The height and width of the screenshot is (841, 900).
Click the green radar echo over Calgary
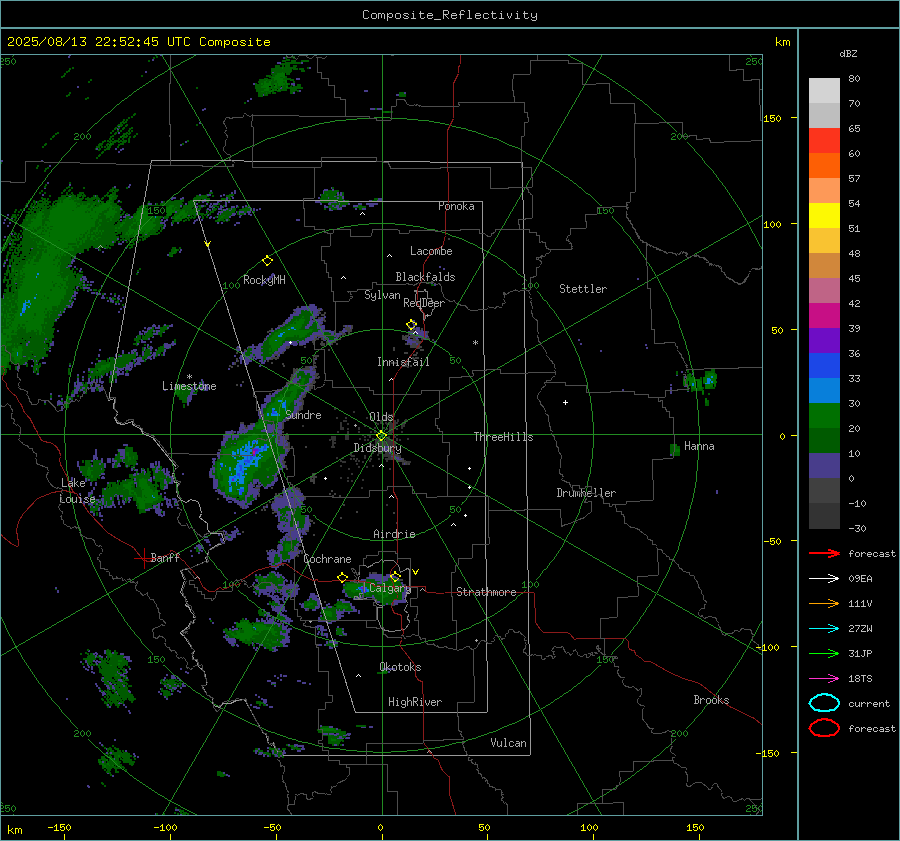[x=376, y=590]
